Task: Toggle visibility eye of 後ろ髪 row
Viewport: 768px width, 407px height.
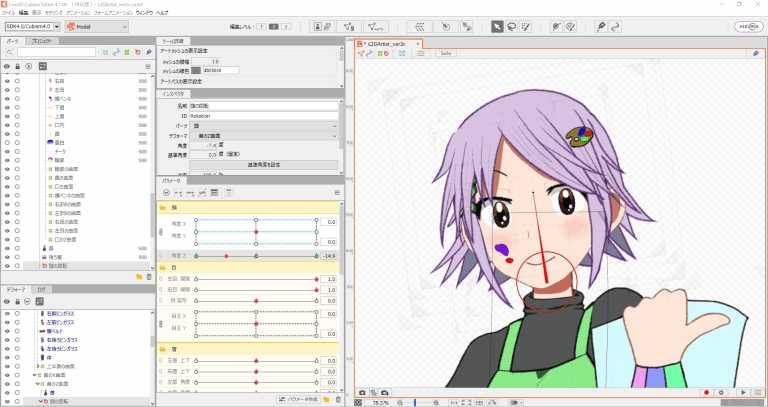Action: tap(7, 257)
